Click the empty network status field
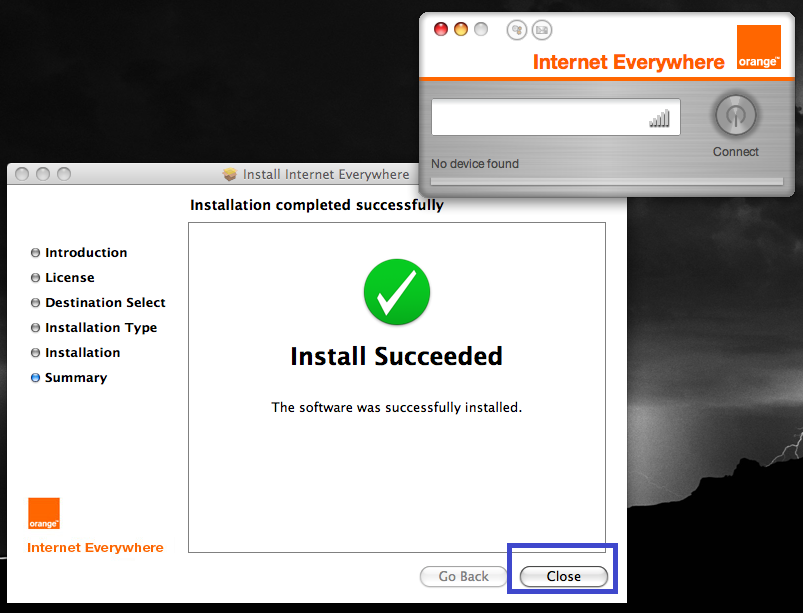The height and width of the screenshot is (613, 803). point(556,117)
